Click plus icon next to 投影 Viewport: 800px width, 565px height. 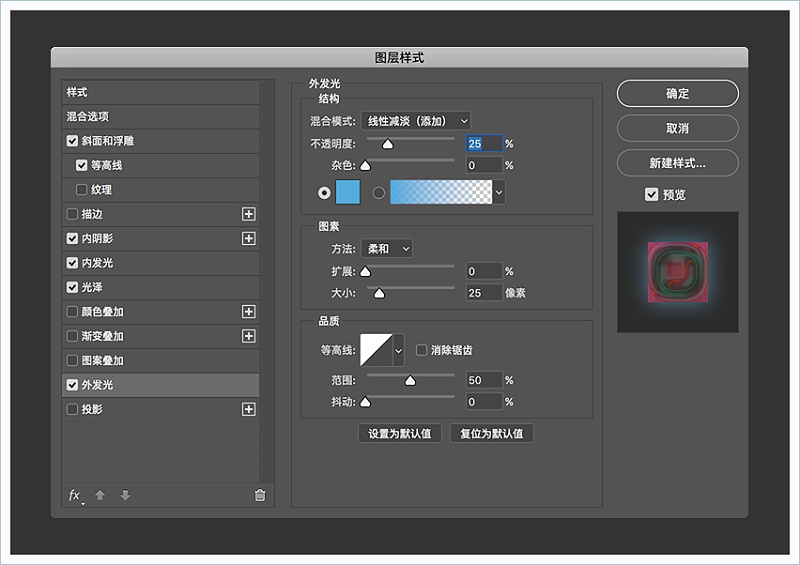[249, 409]
